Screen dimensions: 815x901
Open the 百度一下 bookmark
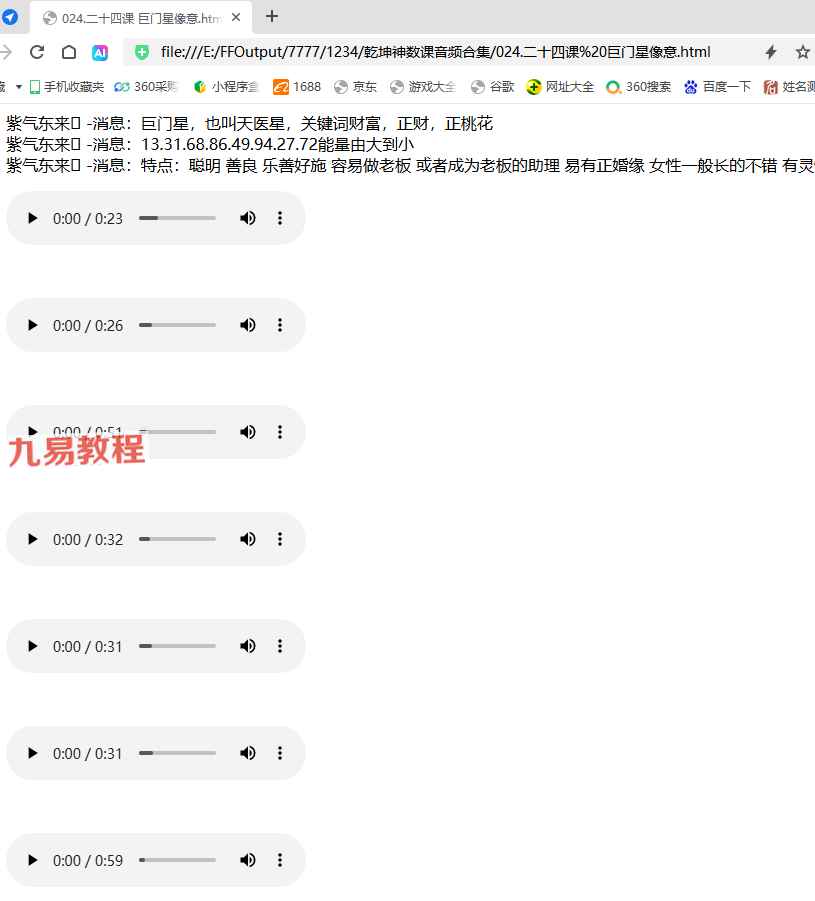pyautogui.click(x=718, y=87)
